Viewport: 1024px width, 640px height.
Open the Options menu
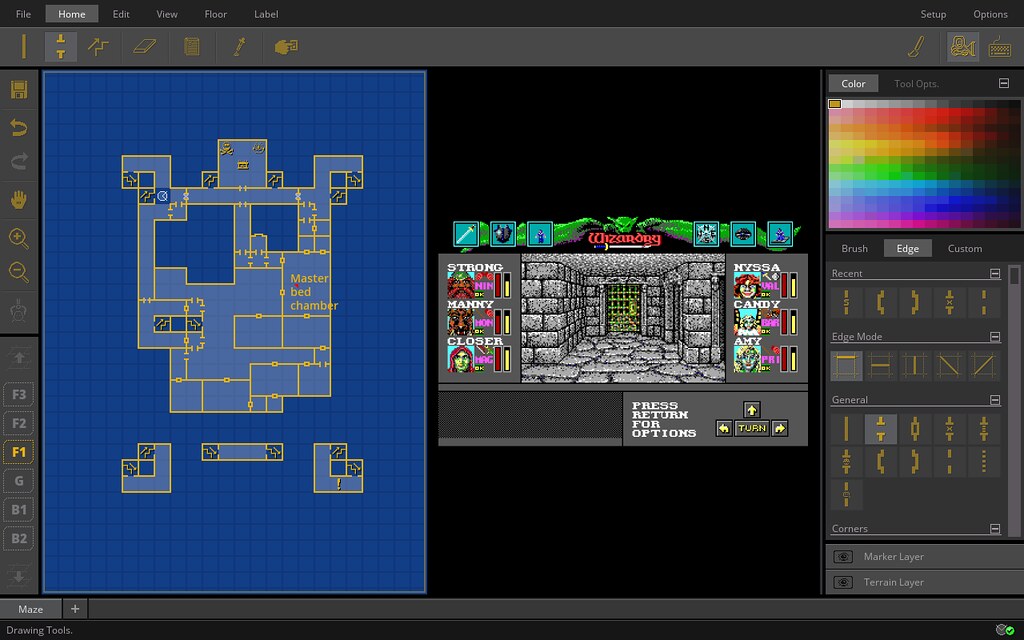[x=990, y=14]
